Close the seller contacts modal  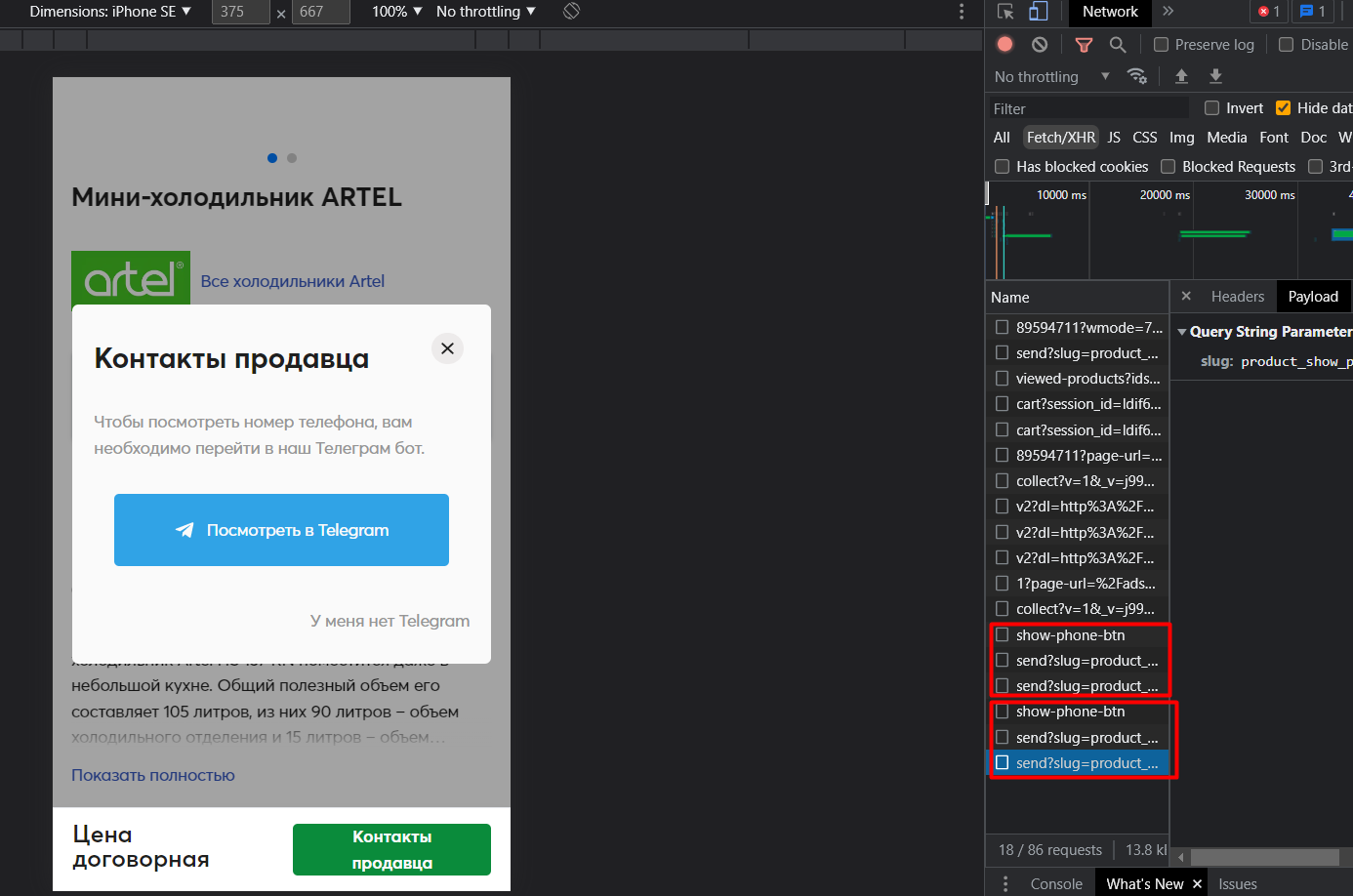[x=447, y=348]
